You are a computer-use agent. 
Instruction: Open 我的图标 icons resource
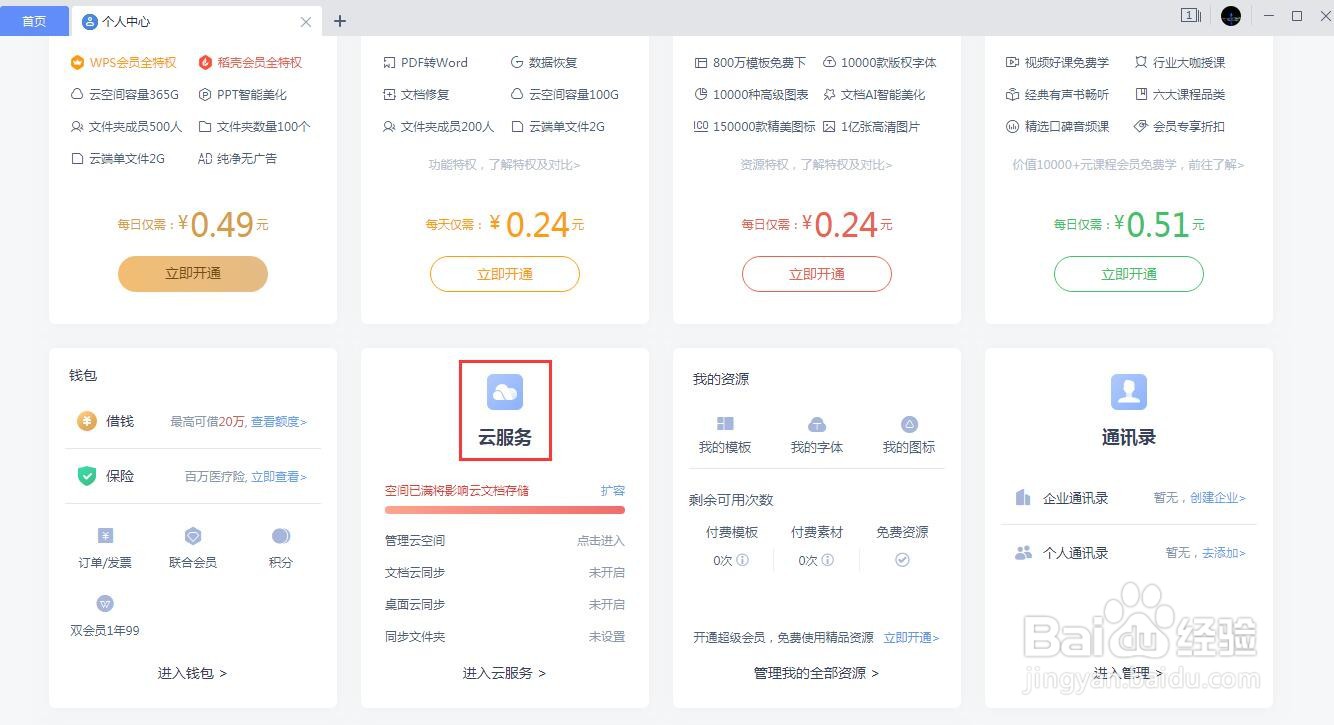tap(909, 424)
